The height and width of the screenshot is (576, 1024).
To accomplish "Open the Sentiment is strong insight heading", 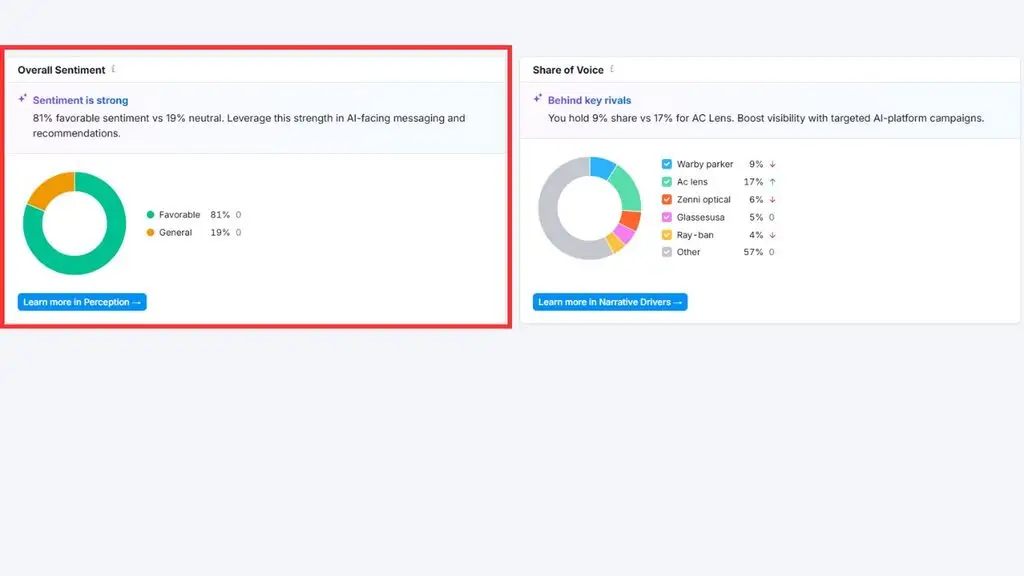I will (80, 100).
